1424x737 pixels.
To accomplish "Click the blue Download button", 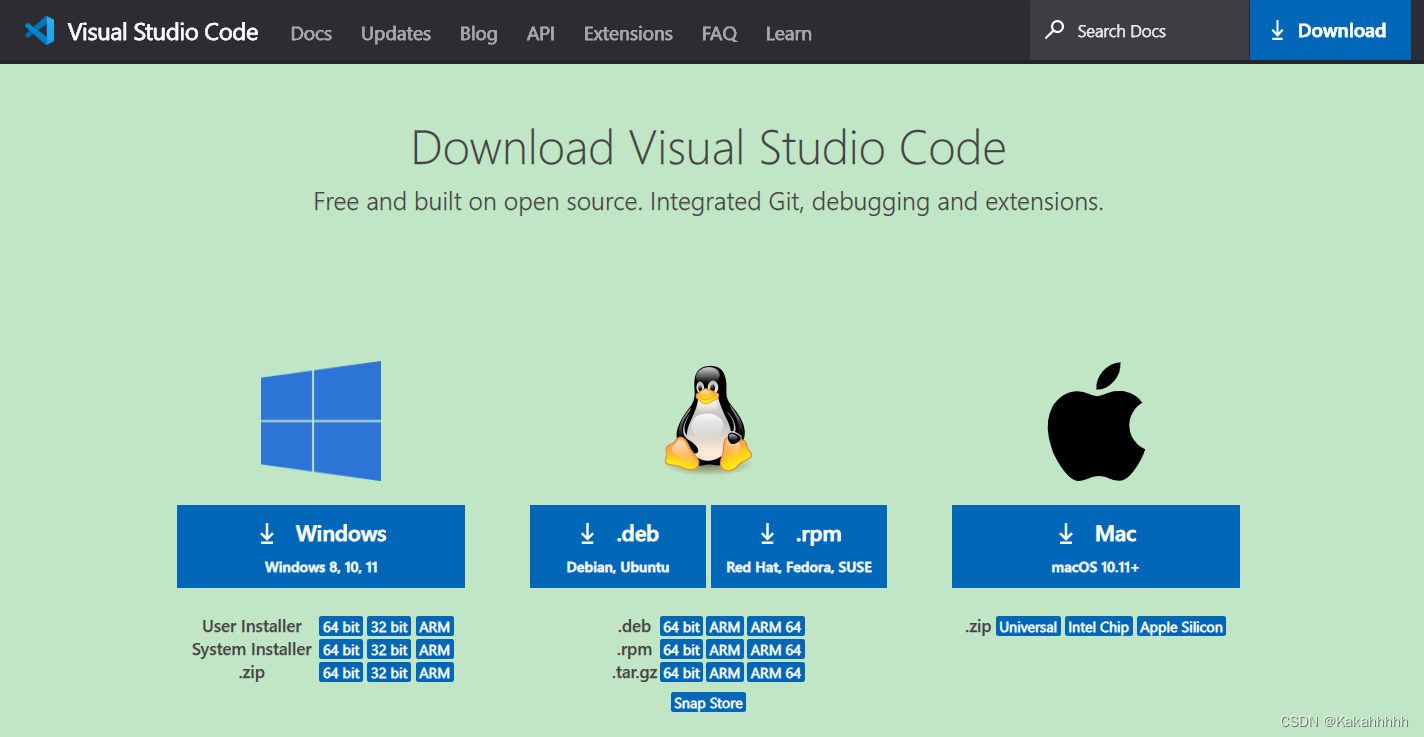I will click(1330, 31).
